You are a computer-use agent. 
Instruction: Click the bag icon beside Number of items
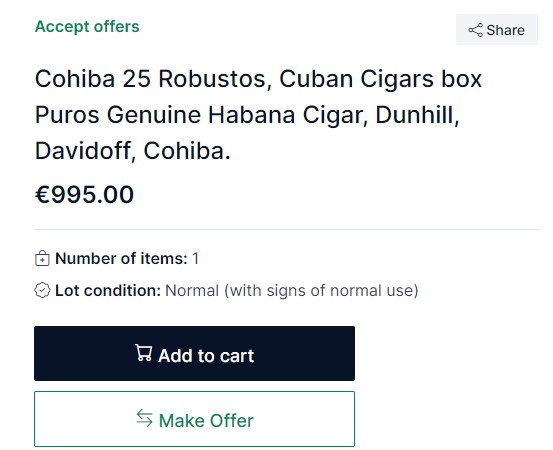(42, 258)
